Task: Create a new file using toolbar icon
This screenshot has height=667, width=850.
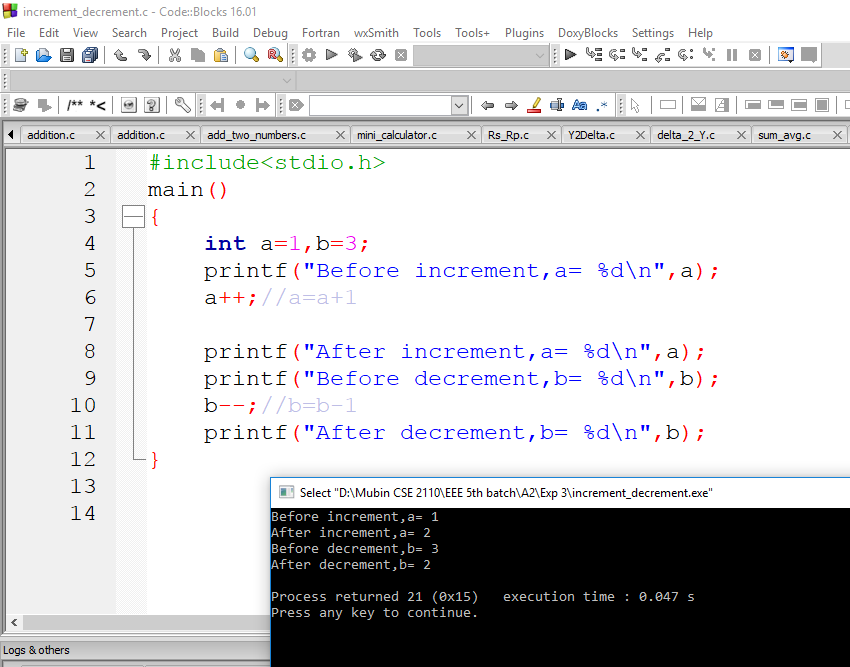Action: click(x=23, y=55)
